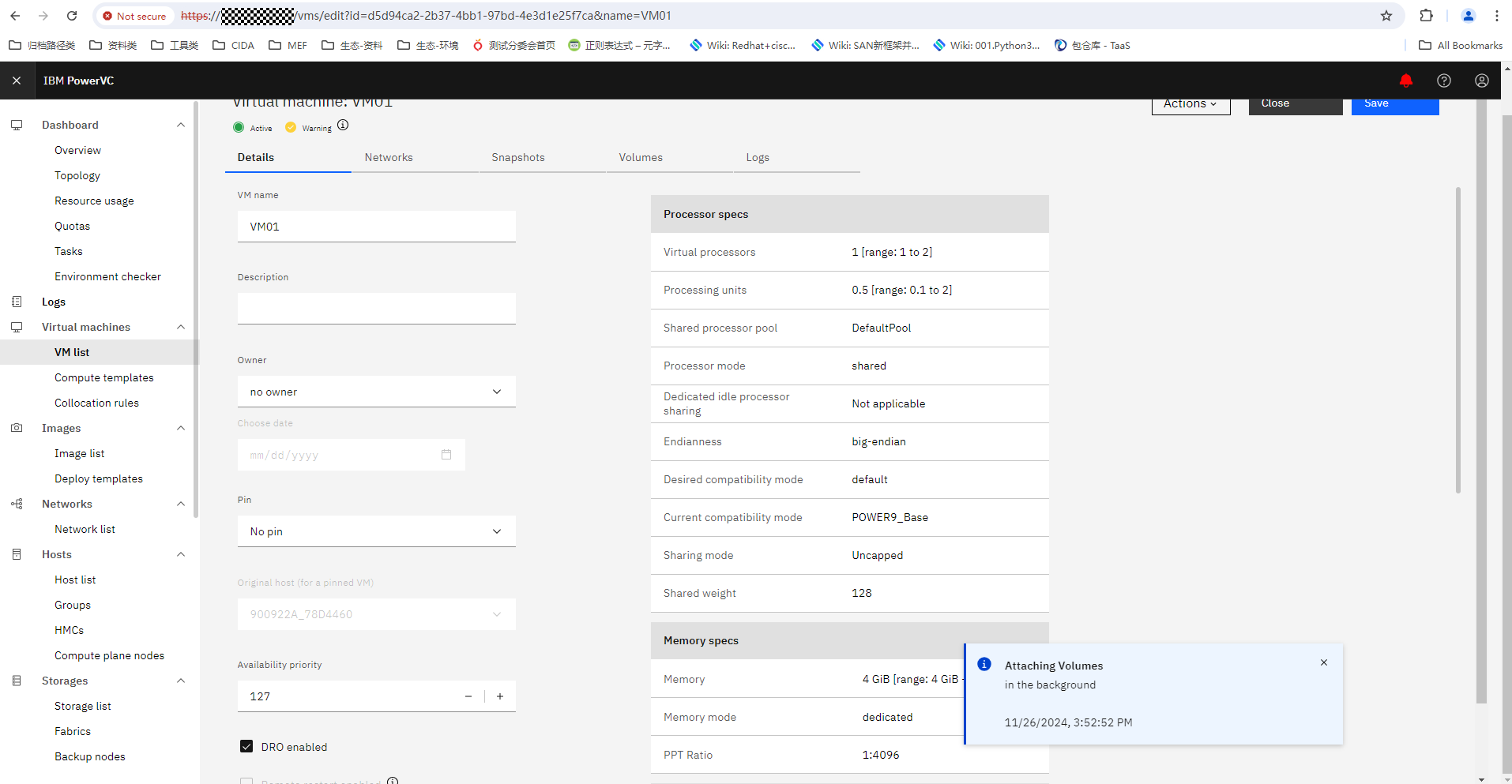Open Collocation rules page
Image resolution: width=1512 pixels, height=784 pixels.
(96, 403)
